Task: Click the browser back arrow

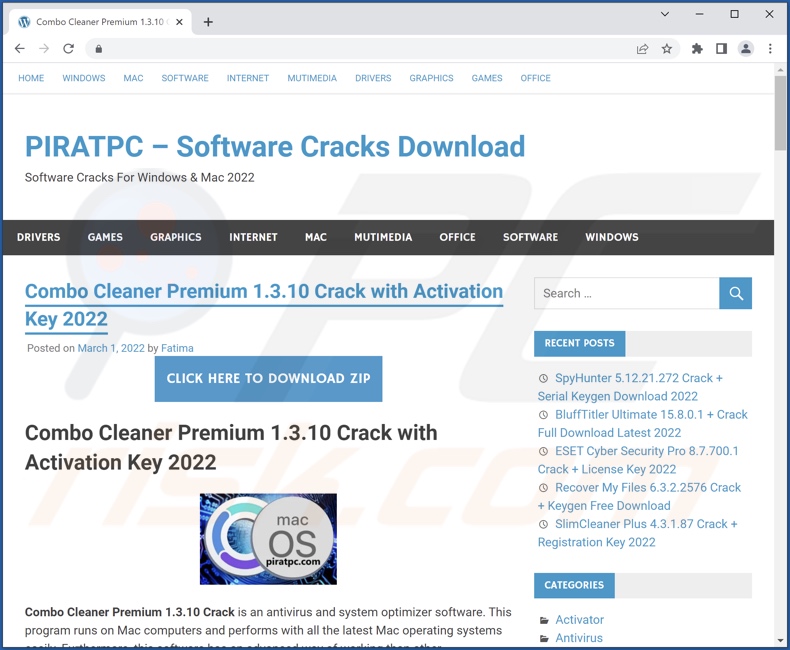Action: pos(20,48)
